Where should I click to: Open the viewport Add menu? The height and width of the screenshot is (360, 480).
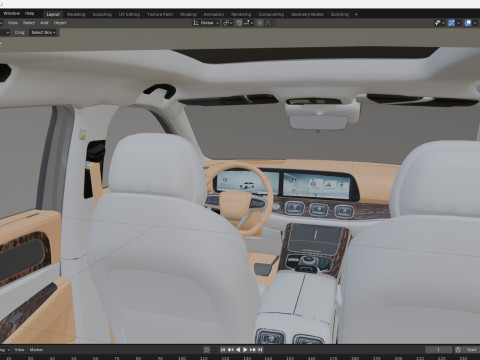click(x=44, y=23)
